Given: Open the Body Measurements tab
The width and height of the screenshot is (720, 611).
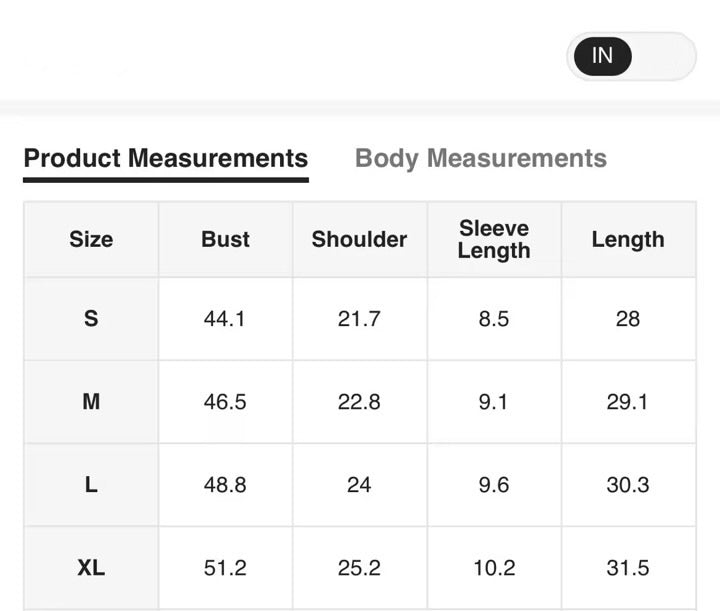Looking at the screenshot, I should tap(481, 159).
